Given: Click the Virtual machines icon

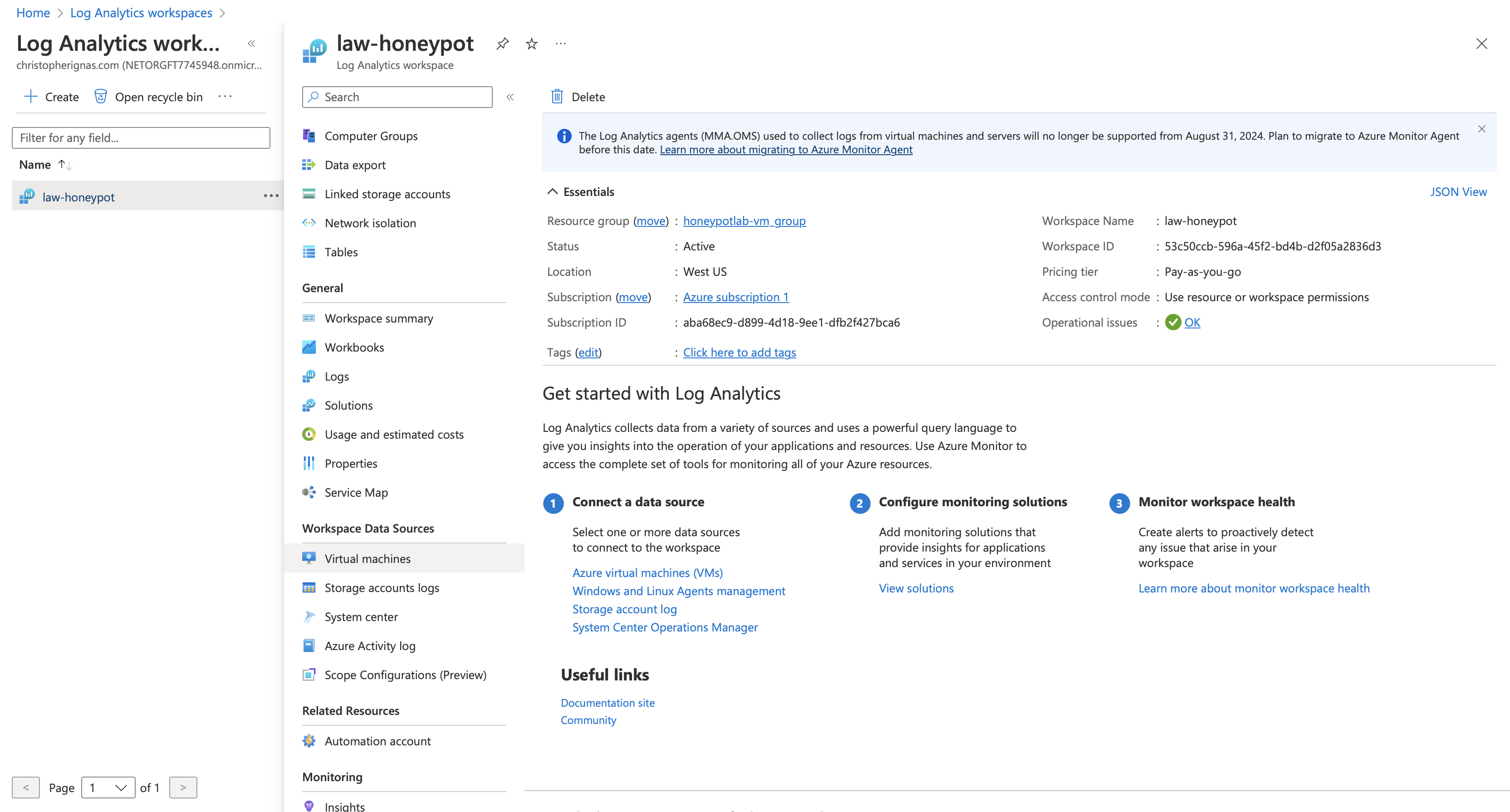Looking at the screenshot, I should [309, 558].
